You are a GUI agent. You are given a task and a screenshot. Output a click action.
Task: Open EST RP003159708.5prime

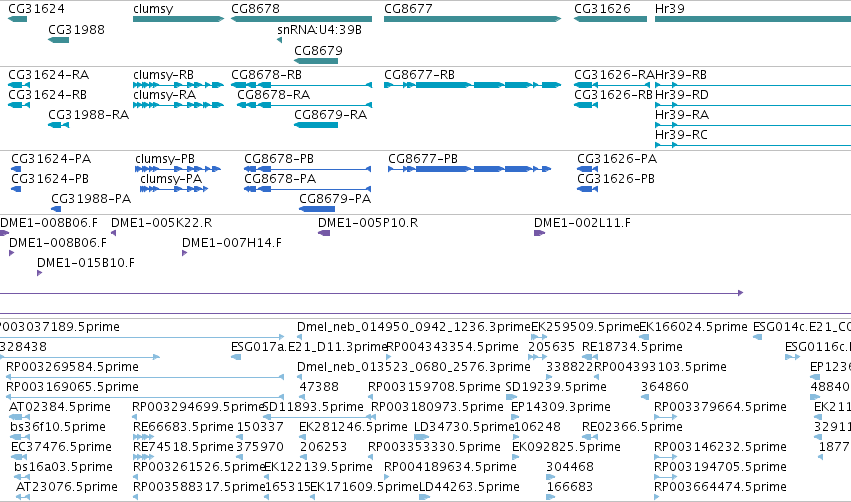[x=434, y=386]
